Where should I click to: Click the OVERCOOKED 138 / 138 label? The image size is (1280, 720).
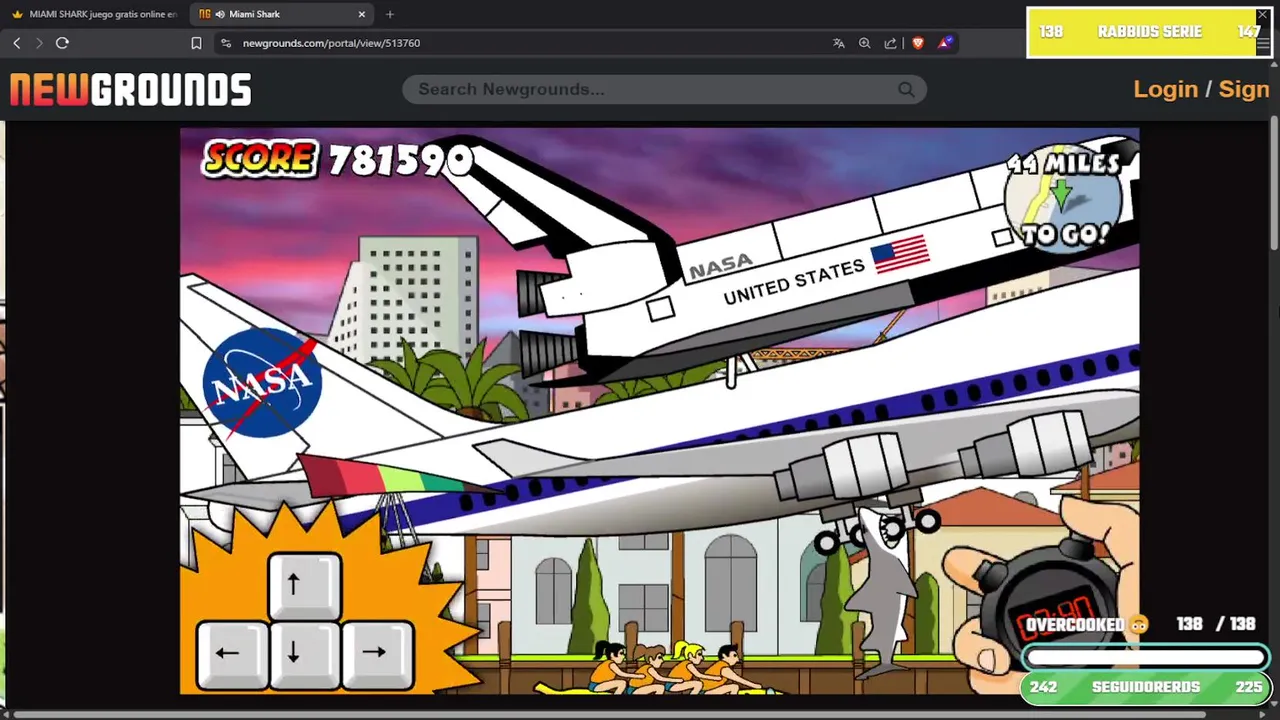[x=1140, y=624]
